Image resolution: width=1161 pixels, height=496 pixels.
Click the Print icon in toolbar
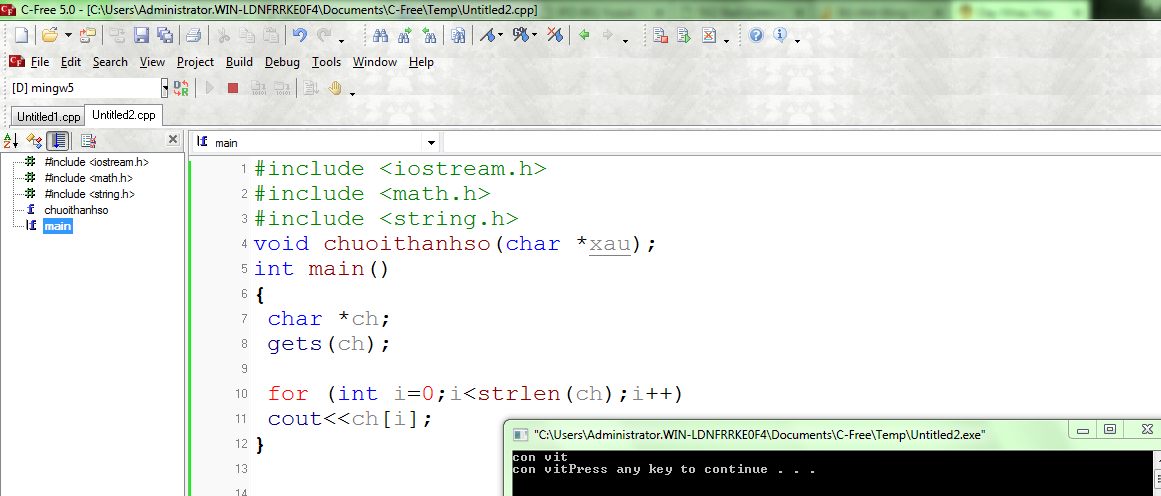193,35
